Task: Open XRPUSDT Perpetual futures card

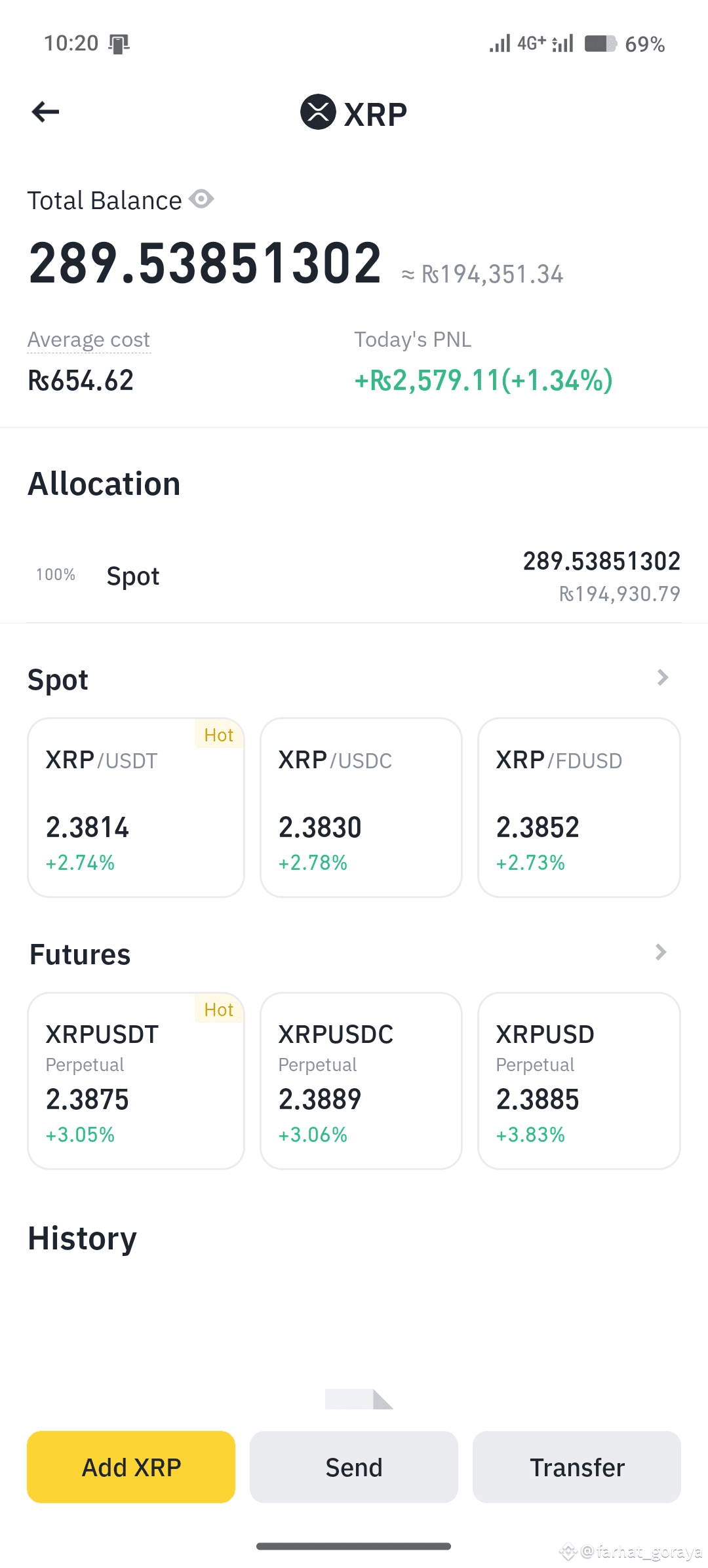Action: pos(136,1080)
